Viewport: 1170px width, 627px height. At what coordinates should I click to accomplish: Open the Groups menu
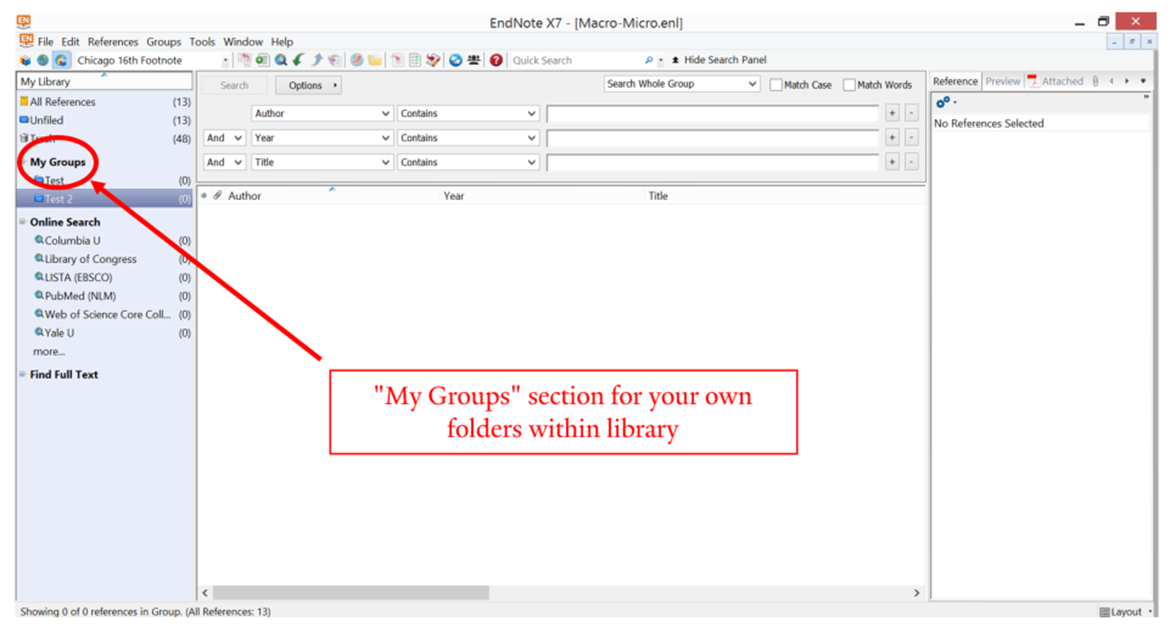(x=163, y=42)
